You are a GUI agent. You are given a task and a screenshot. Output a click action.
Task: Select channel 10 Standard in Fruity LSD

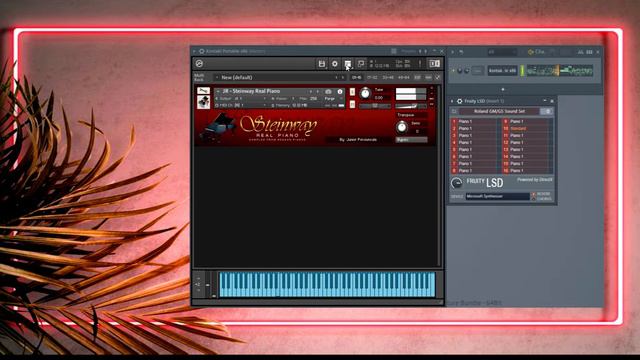click(x=527, y=128)
